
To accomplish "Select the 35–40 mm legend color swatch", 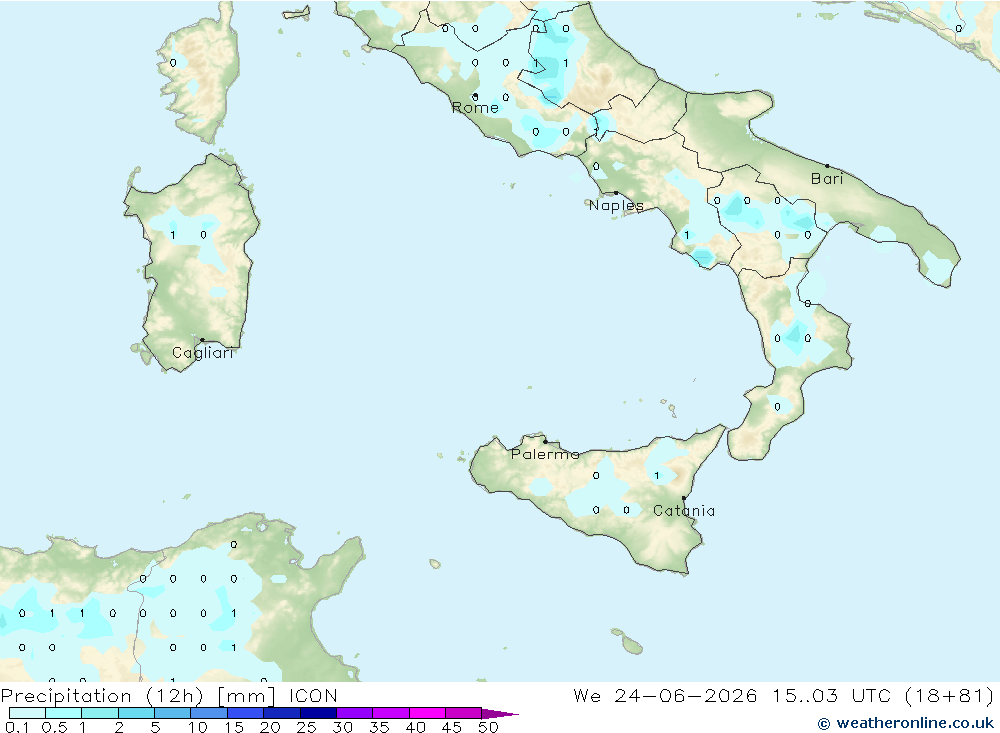I will (x=391, y=713).
